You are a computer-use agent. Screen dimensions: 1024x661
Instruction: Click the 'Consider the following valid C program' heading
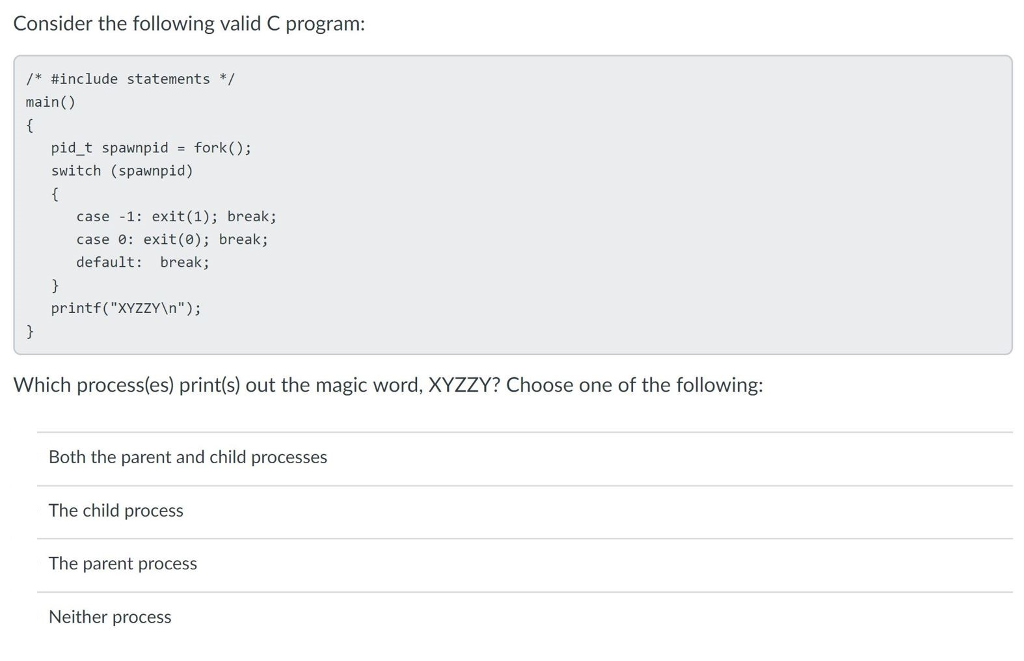pos(189,24)
